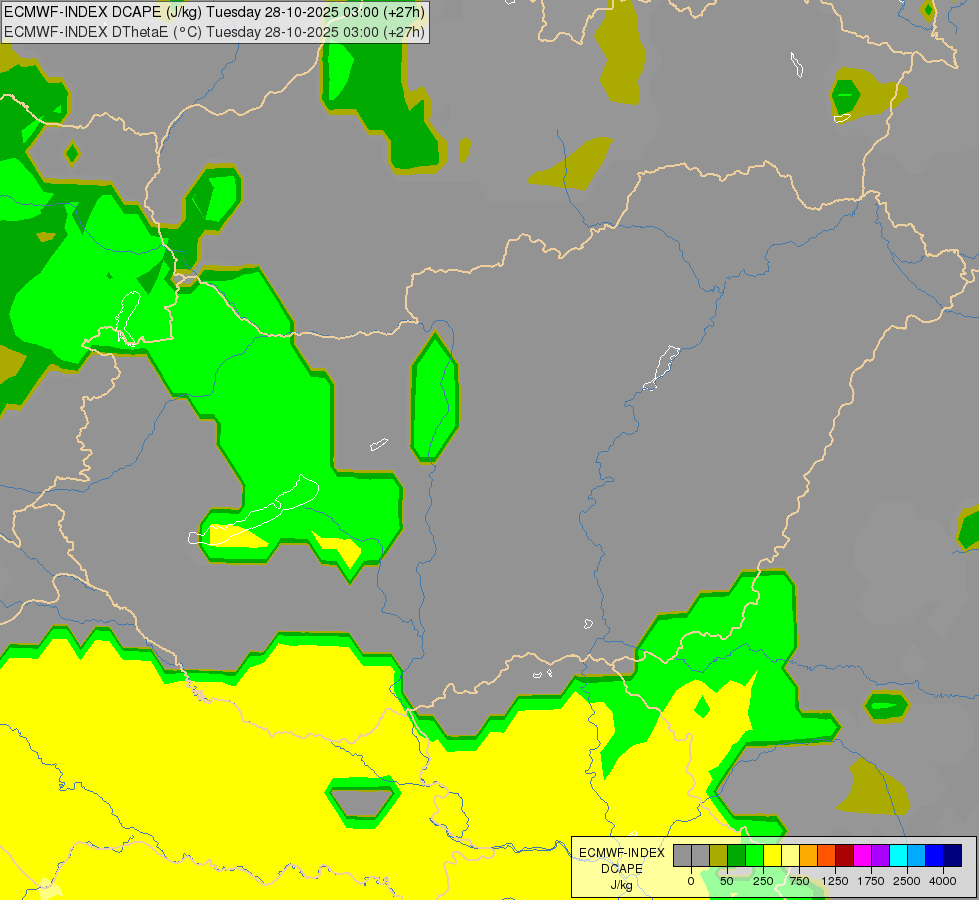Click the DCAPE (J/kg) title line

pos(214,12)
